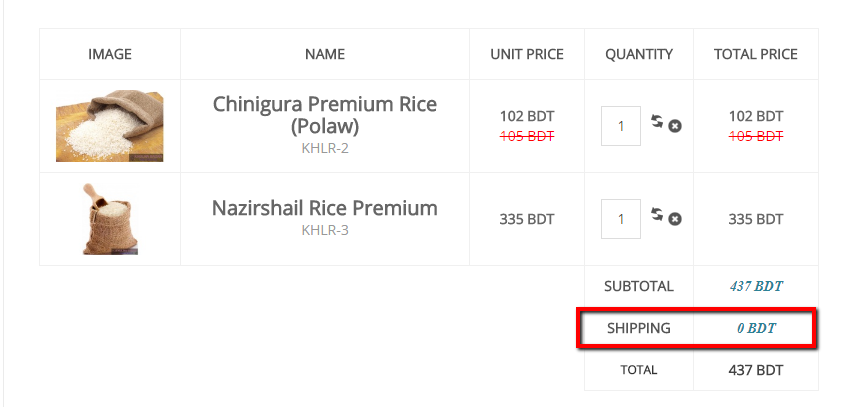Click the 437 BDT total amount

click(x=756, y=370)
